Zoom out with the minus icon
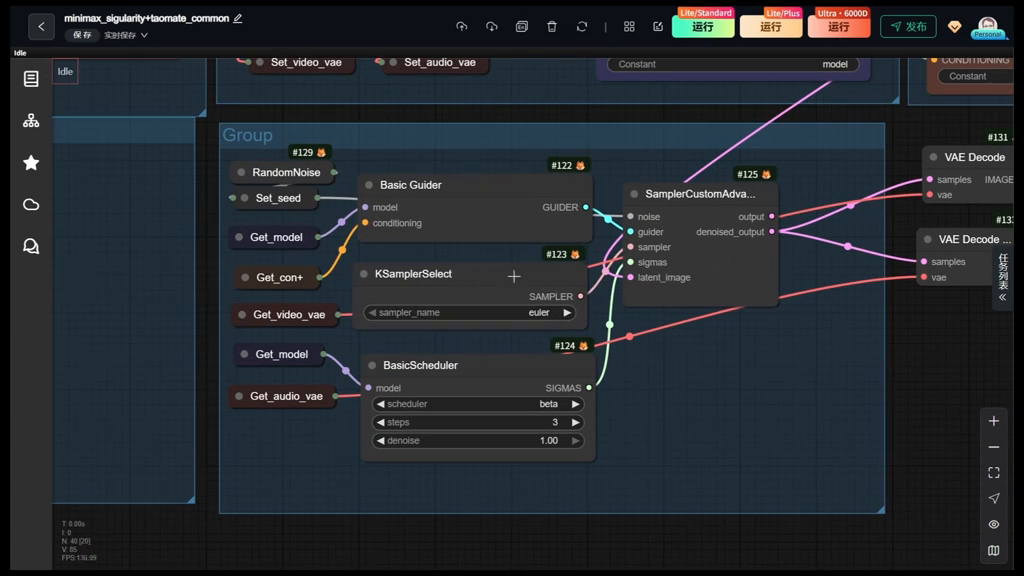This screenshot has width=1024, height=576. coord(994,447)
